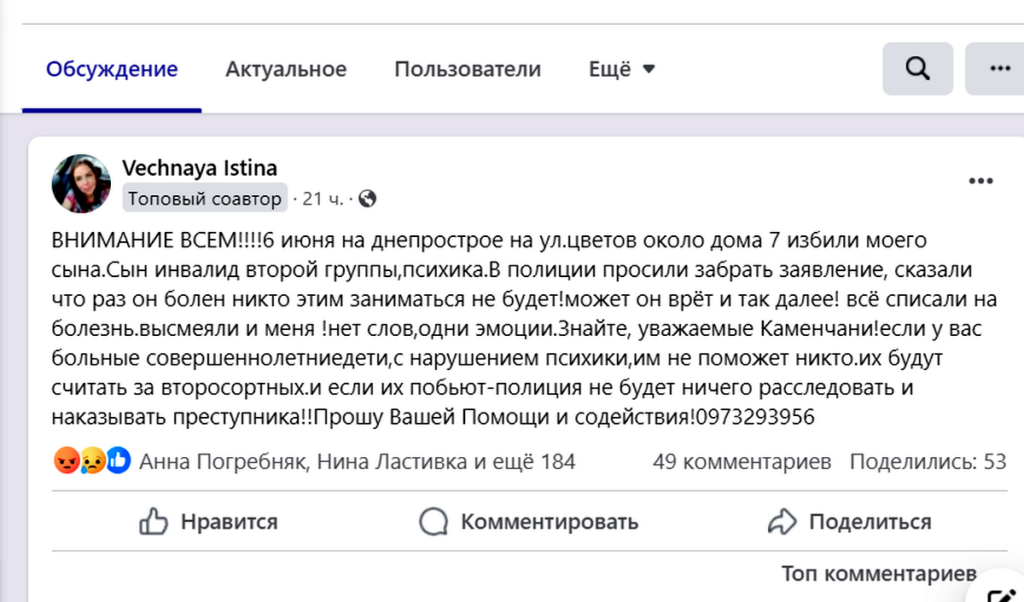
Task: Click the globe public visibility icon
Action: [368, 198]
